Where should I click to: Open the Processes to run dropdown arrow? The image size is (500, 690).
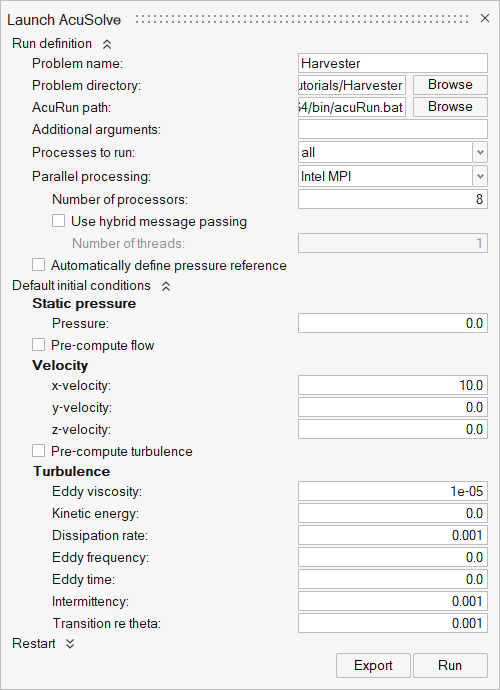(x=480, y=152)
